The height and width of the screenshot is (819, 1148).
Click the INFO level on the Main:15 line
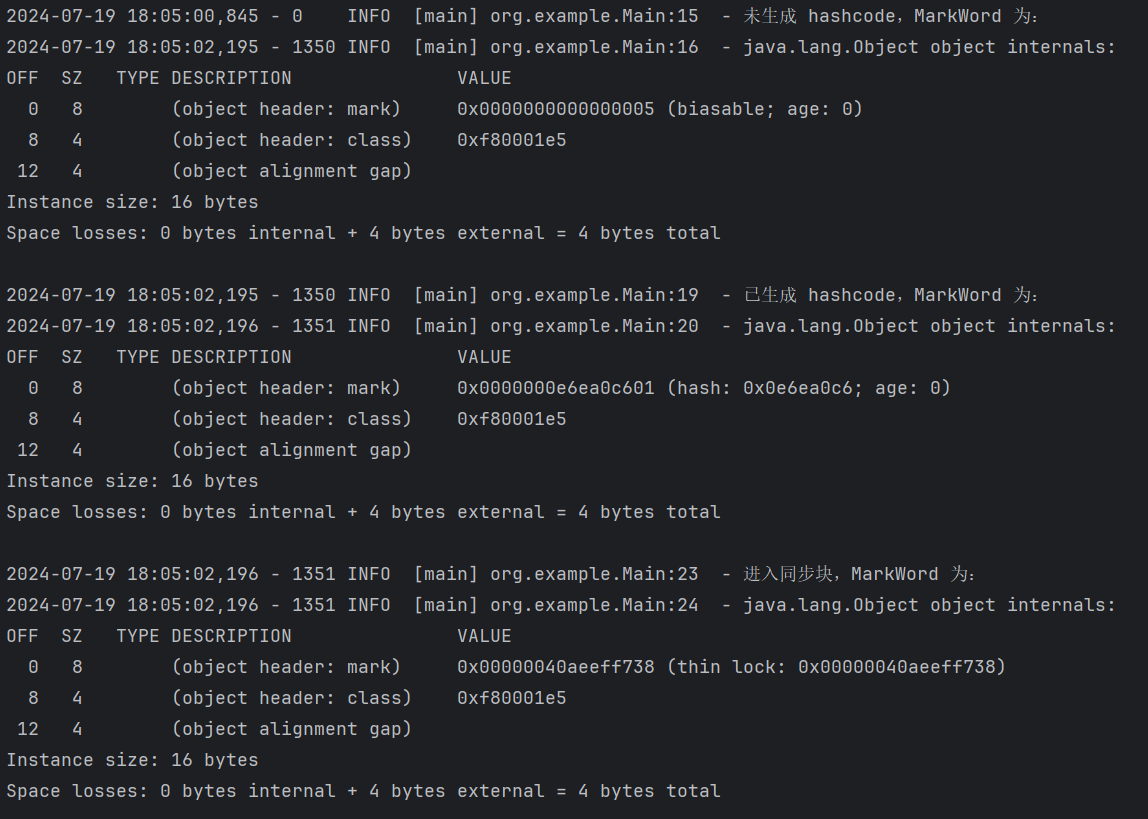(369, 16)
